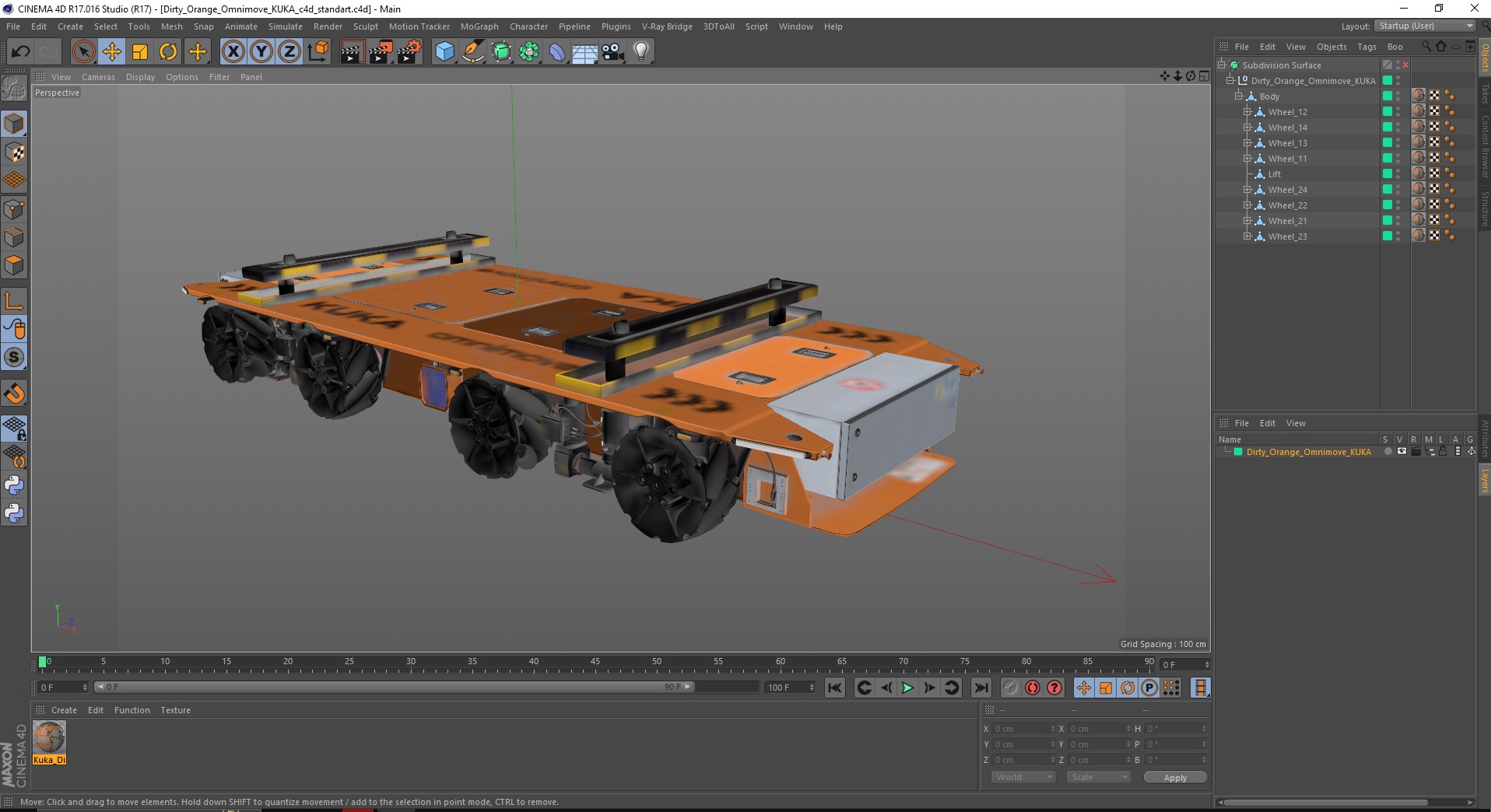Render the active view
This screenshot has width=1491, height=812.
click(x=352, y=52)
